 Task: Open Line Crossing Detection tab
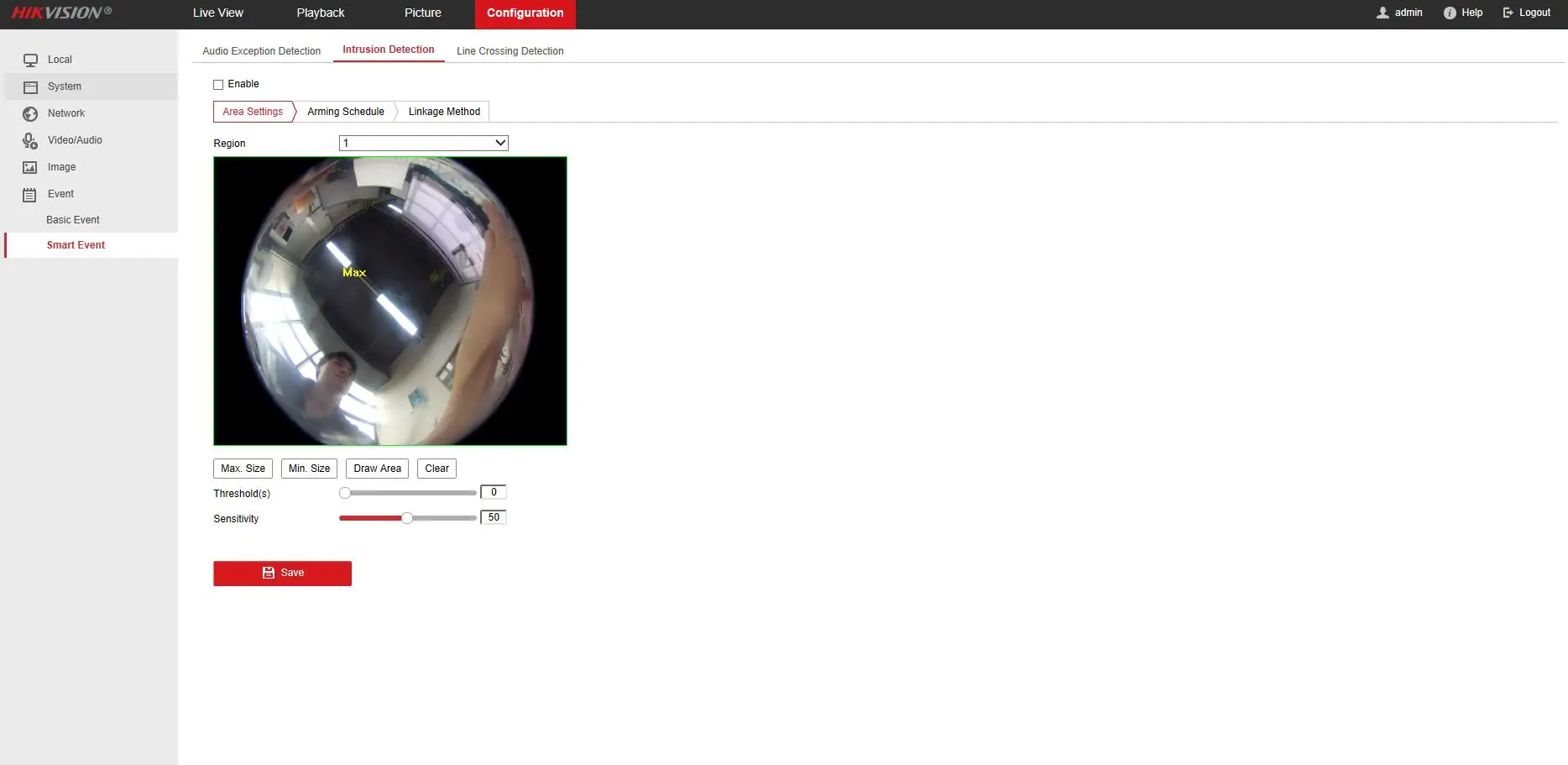pos(510,51)
